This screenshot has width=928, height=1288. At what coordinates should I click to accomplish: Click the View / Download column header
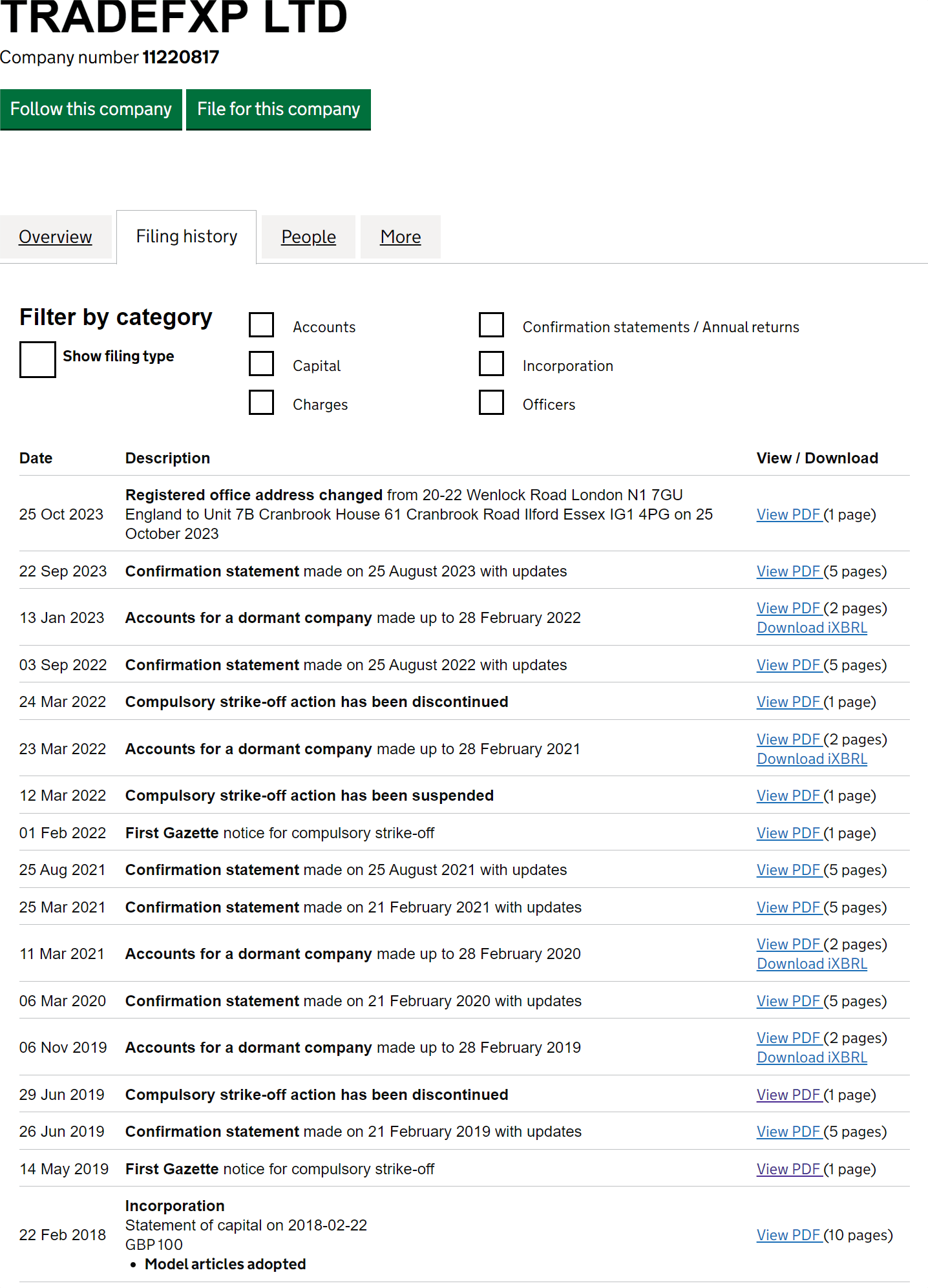pos(817,458)
